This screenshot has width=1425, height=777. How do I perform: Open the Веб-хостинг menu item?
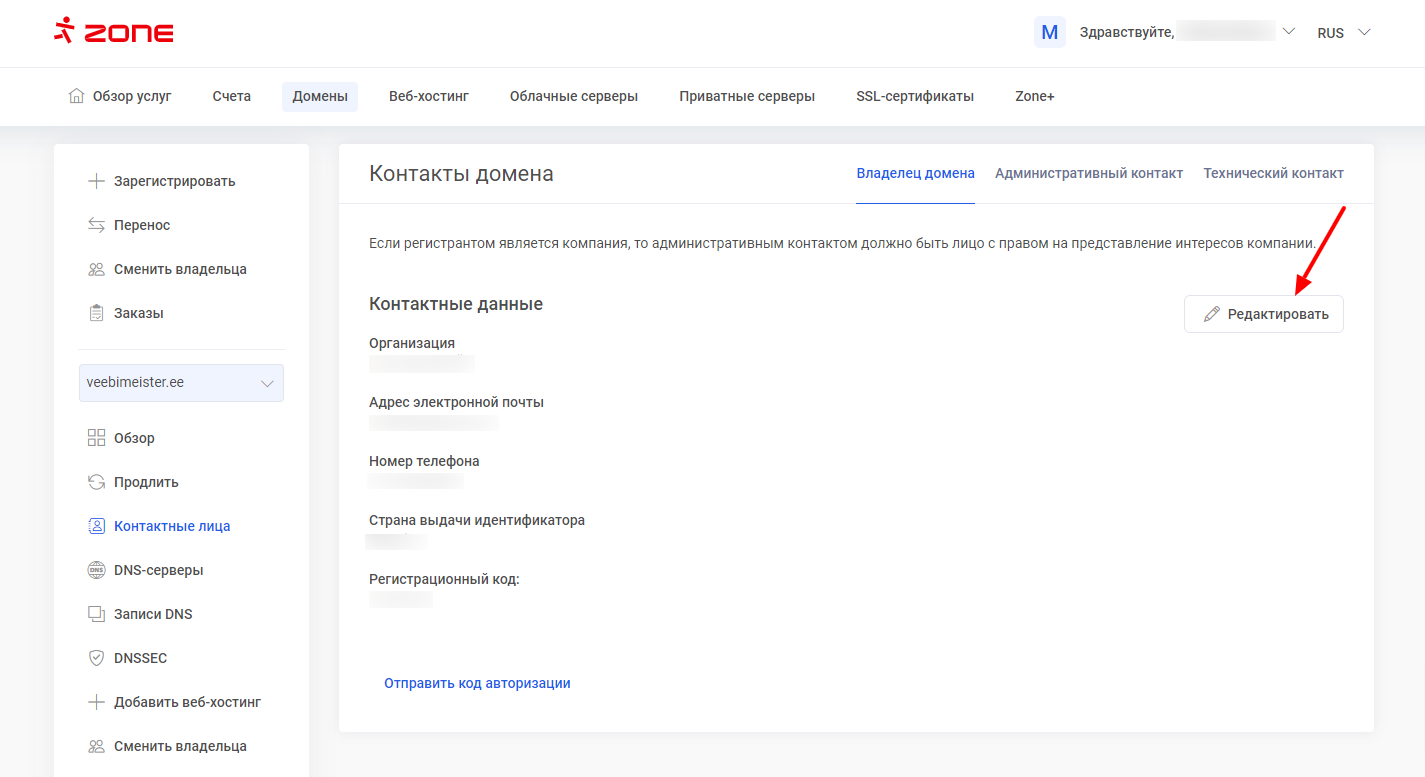[x=428, y=96]
